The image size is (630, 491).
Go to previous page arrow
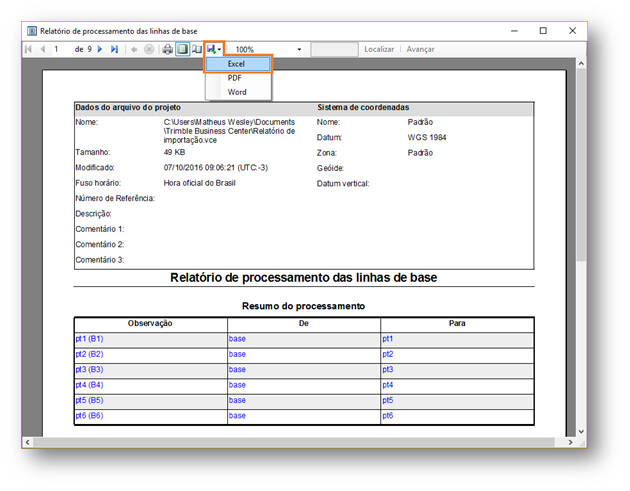coord(42,49)
